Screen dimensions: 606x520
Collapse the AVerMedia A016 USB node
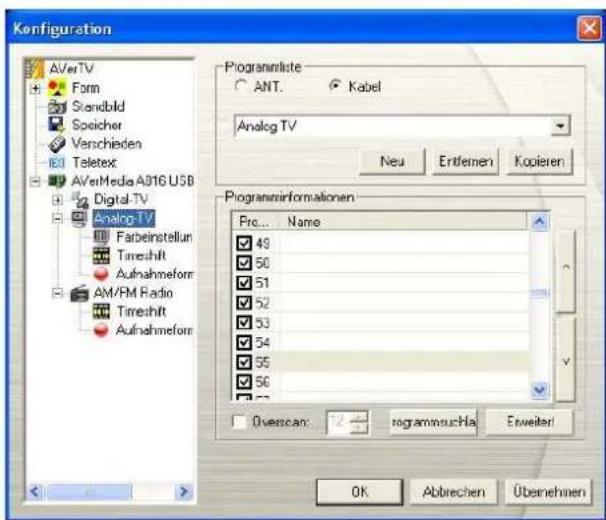[35, 181]
